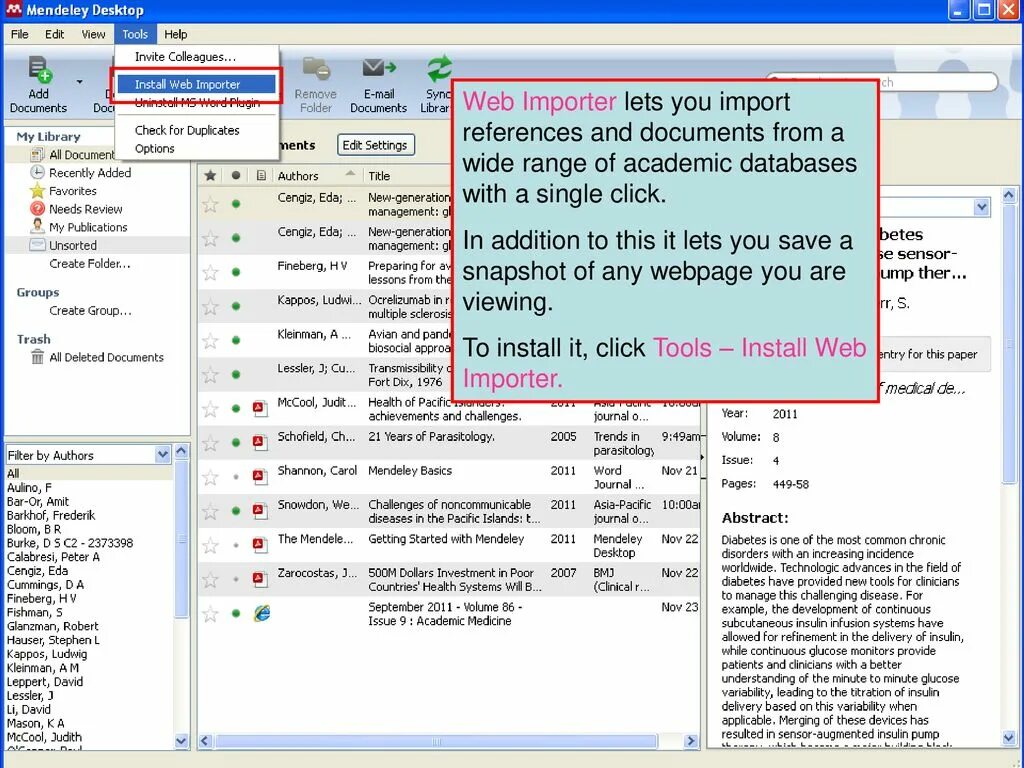
Task: Open the details panel type dropdown
Action: (981, 207)
